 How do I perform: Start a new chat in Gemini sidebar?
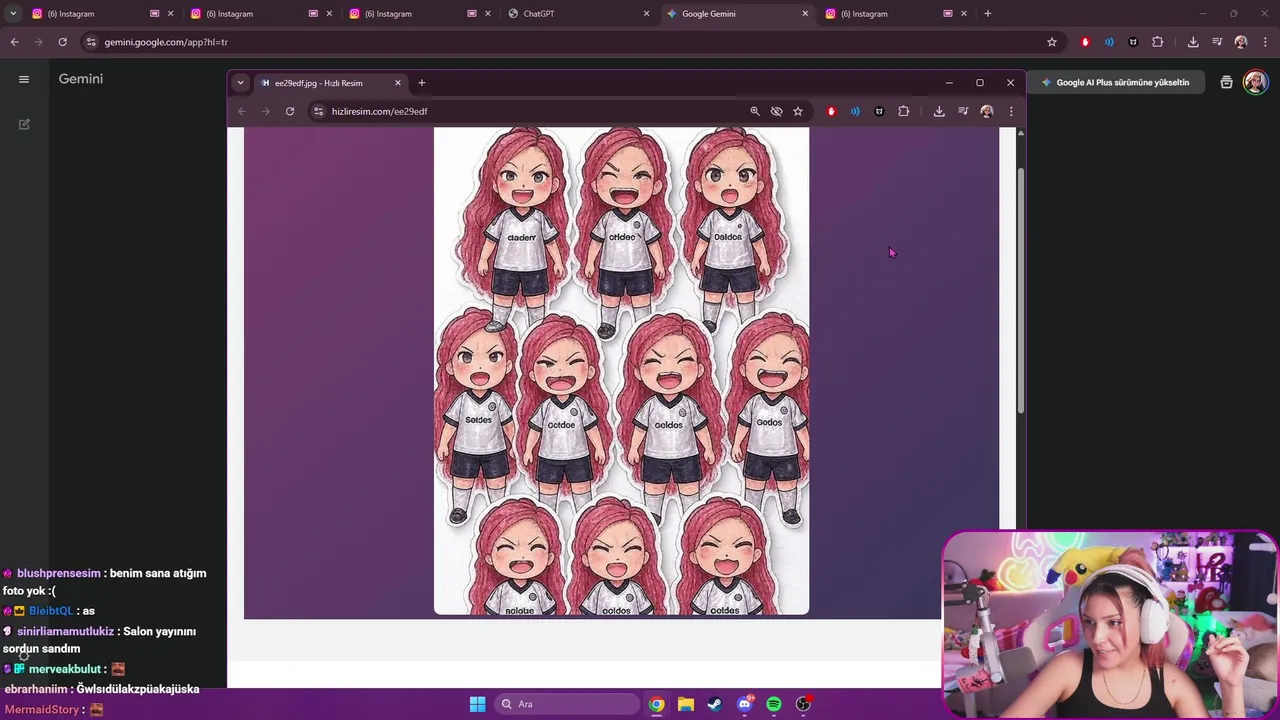coord(24,124)
